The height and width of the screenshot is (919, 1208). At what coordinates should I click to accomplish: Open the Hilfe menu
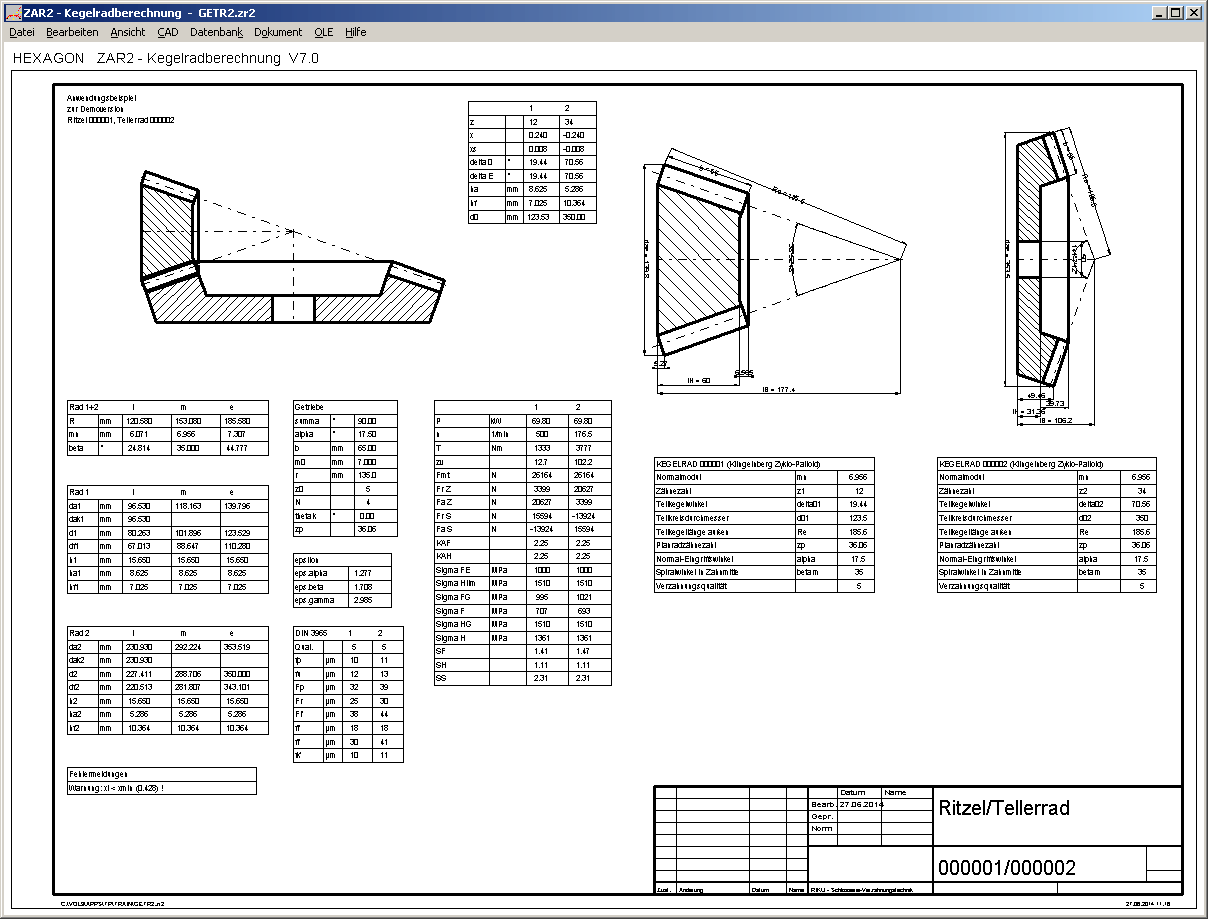[356, 32]
